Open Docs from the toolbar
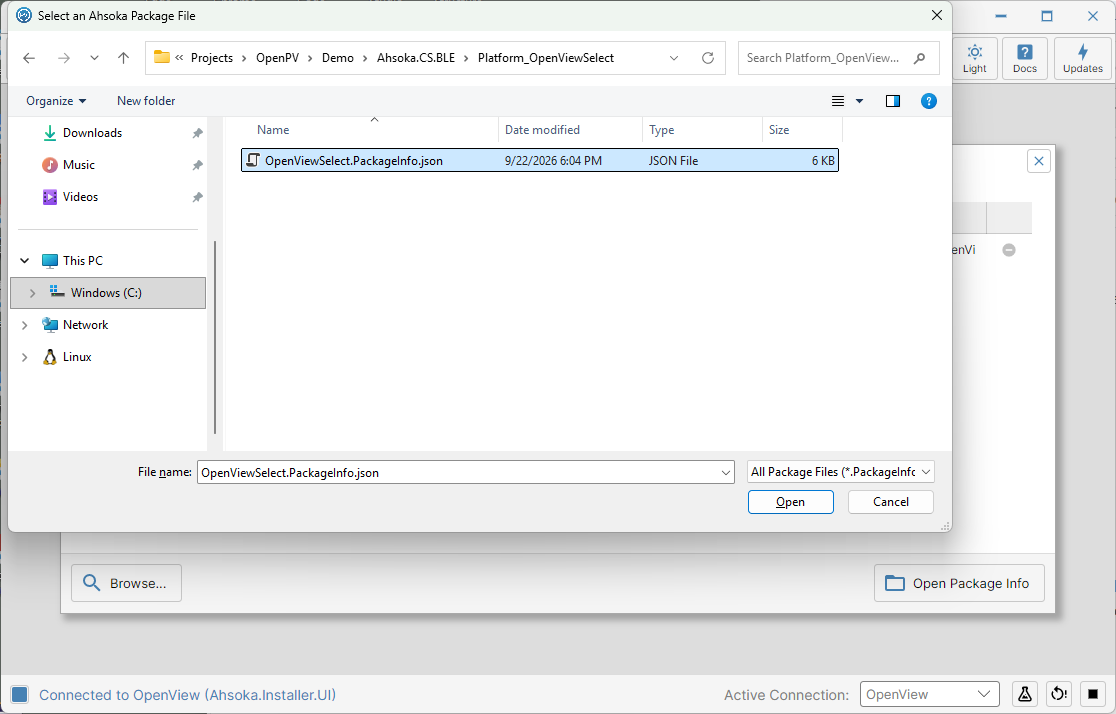This screenshot has height=714, width=1116. coord(1024,58)
